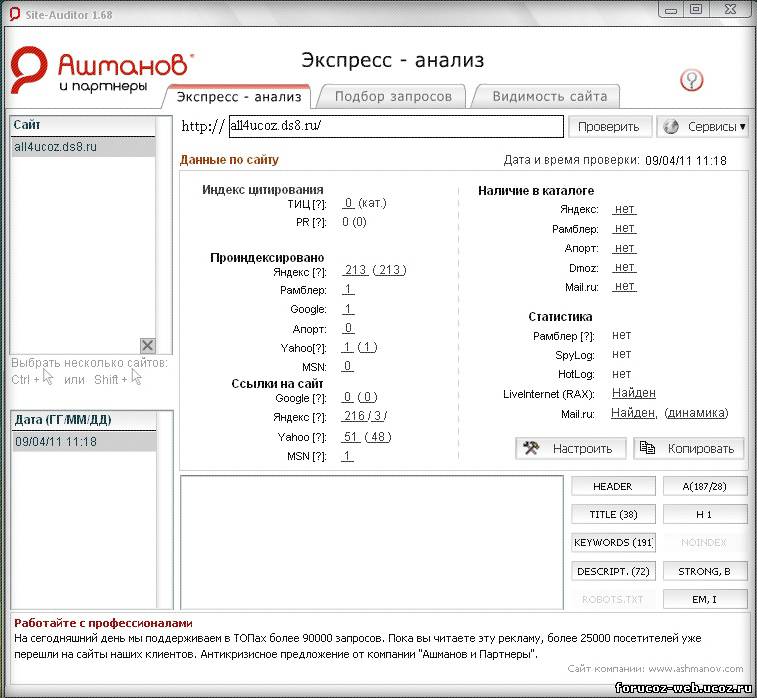Click the Ashmanov and Partners logo
This screenshot has height=698, width=757.
pos(100,70)
